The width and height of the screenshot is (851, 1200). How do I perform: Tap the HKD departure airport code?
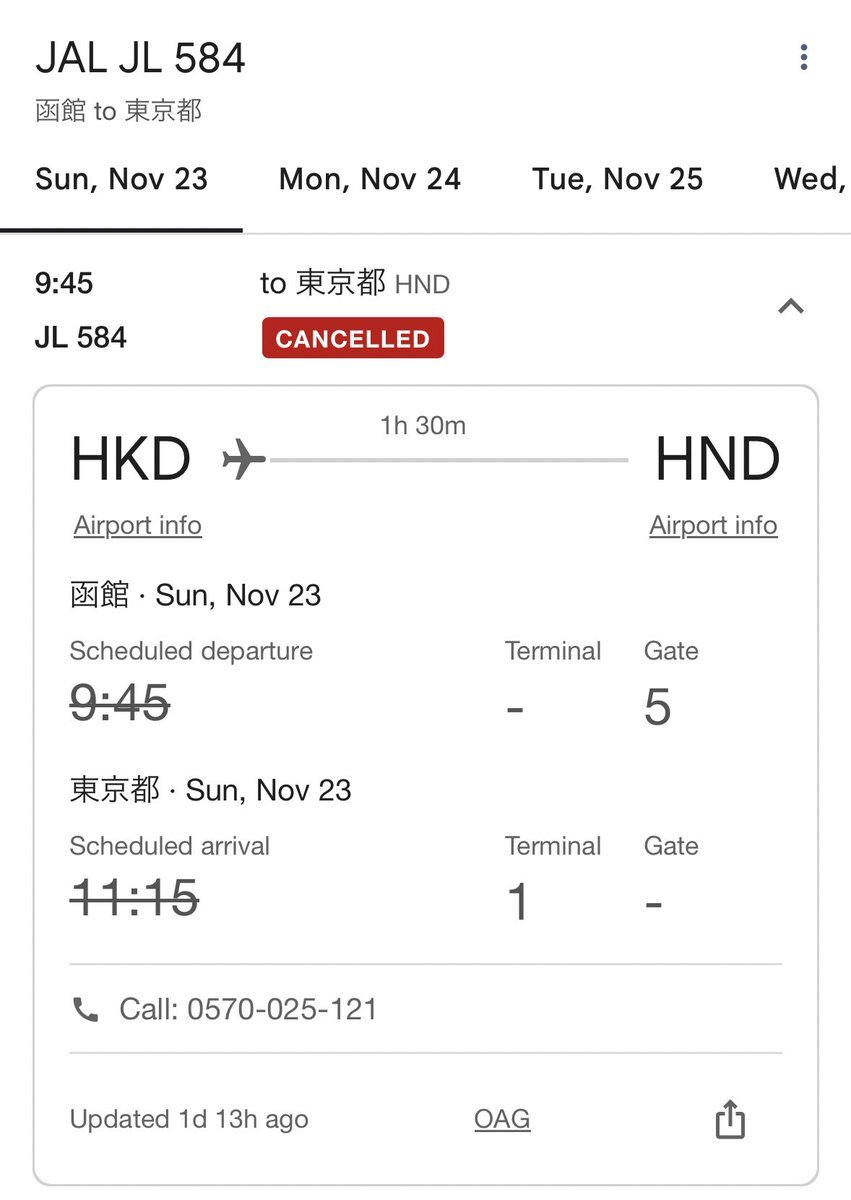tap(130, 461)
